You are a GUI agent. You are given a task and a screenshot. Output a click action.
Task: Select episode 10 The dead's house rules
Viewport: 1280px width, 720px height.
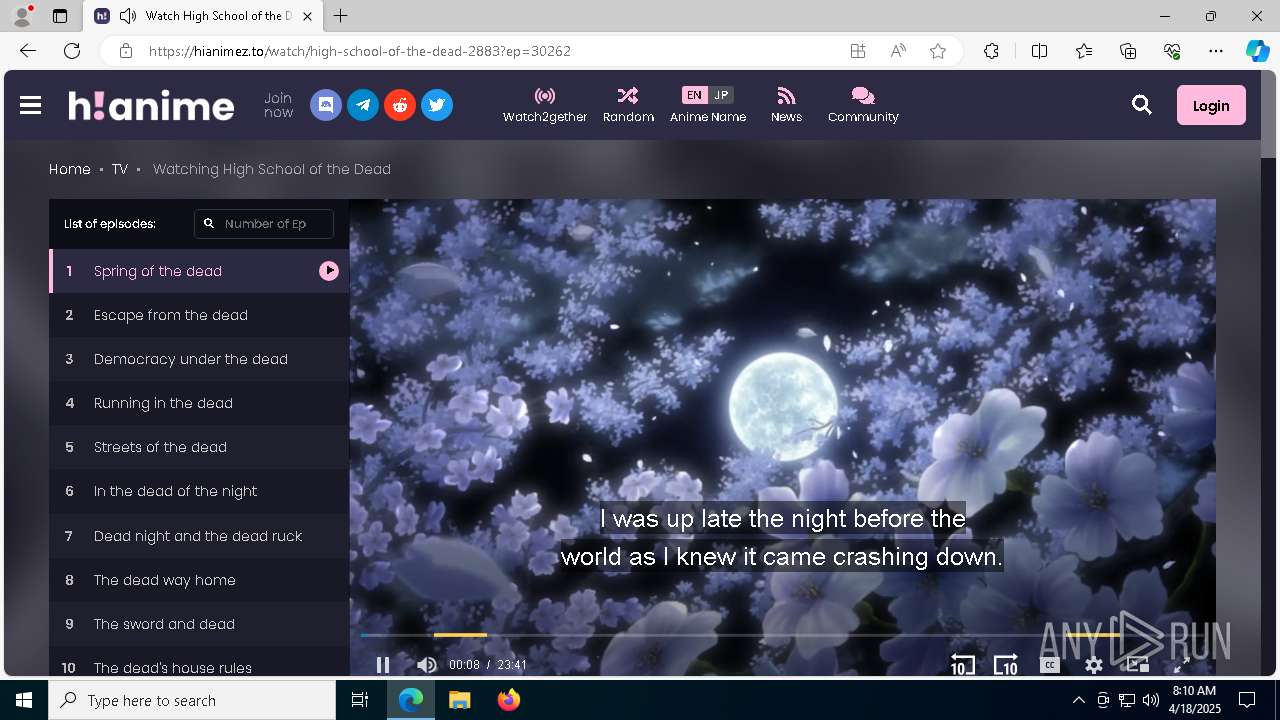199,662
